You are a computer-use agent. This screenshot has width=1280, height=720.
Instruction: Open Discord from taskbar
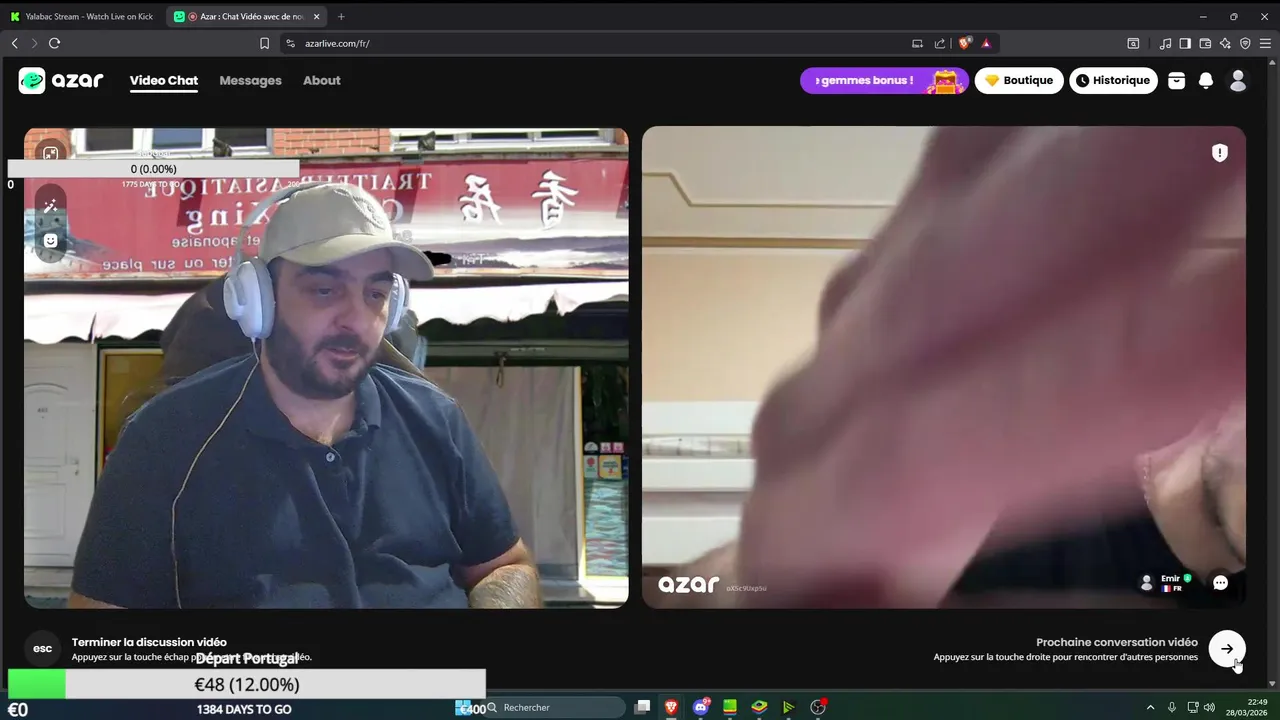click(701, 707)
